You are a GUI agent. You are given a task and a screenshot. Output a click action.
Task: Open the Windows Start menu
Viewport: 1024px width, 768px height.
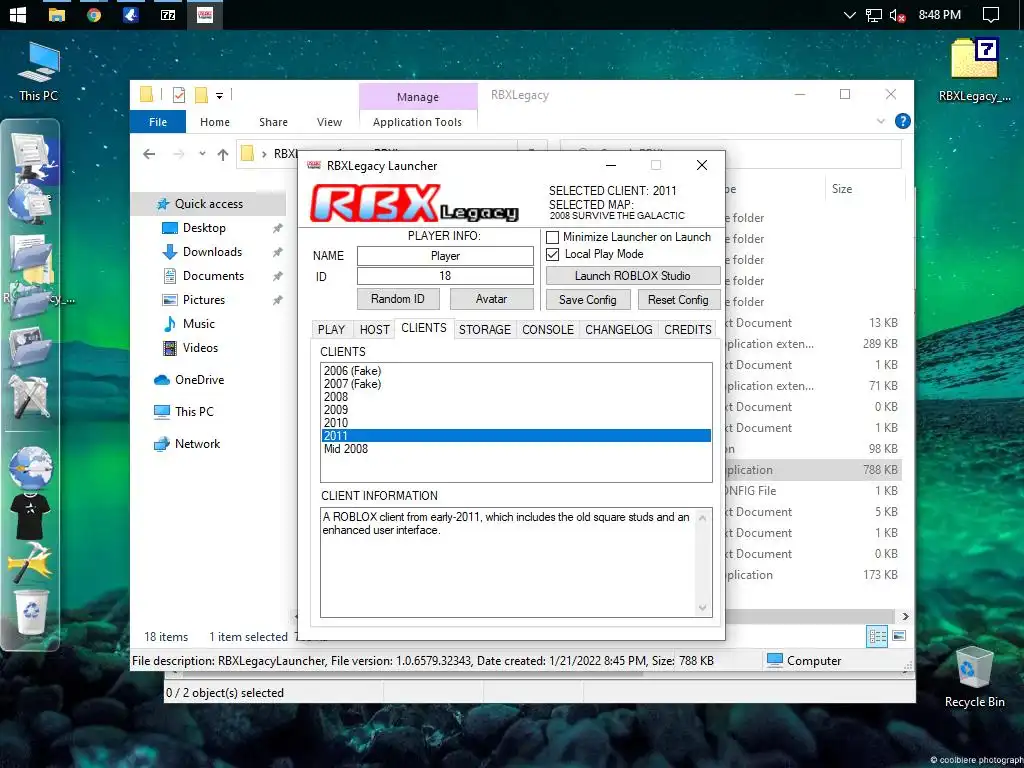tap(17, 14)
